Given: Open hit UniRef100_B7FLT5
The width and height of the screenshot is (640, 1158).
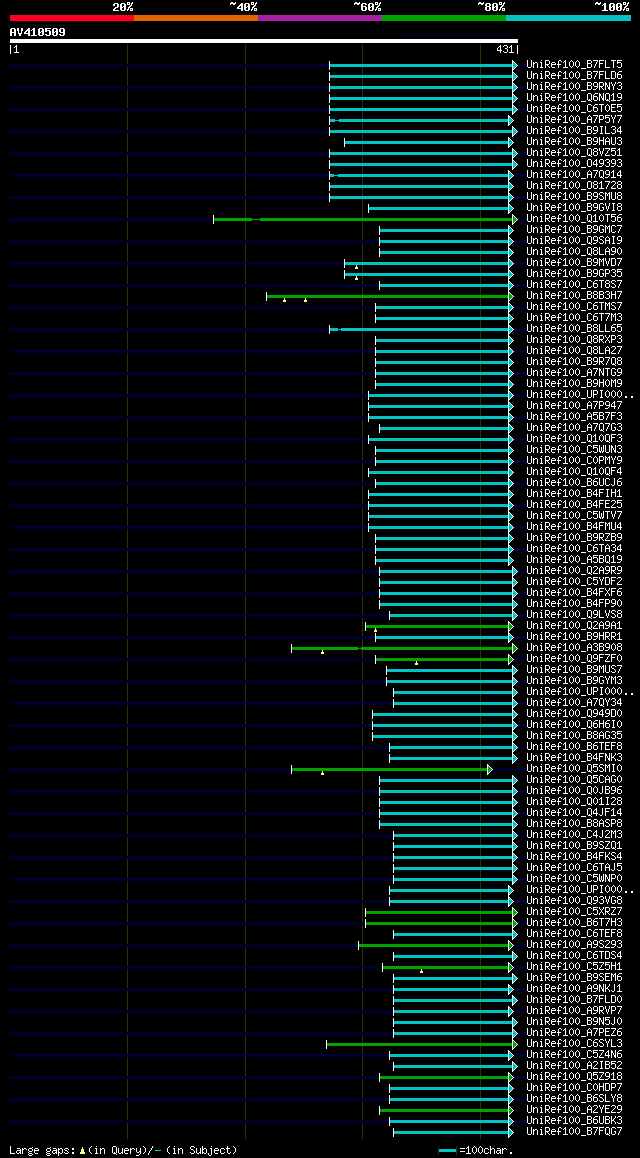Looking at the screenshot, I should coord(574,65).
